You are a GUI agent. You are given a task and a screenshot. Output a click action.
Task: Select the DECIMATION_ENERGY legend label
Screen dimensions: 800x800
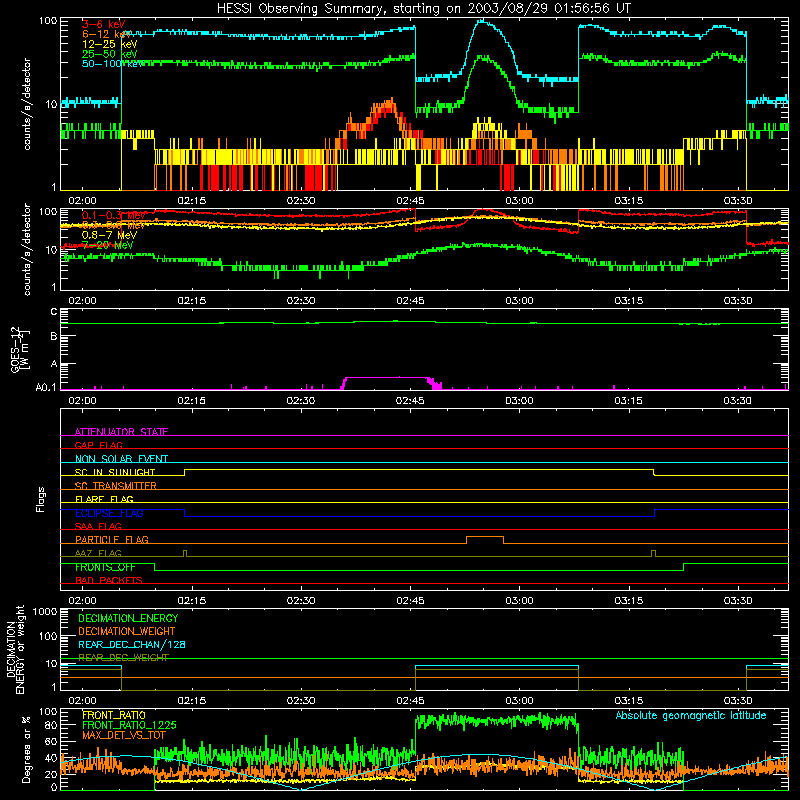click(128, 618)
